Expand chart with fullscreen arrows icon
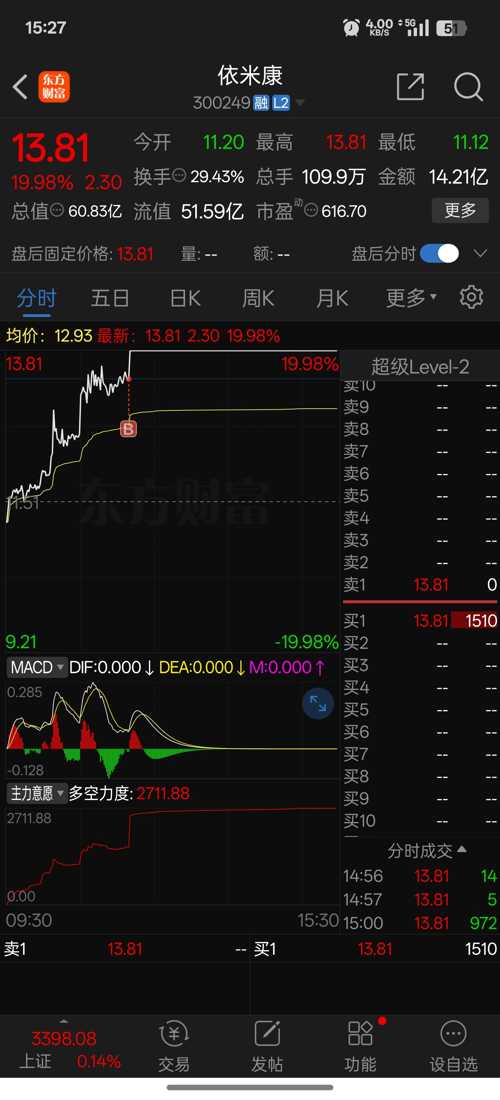The image size is (500, 1100). point(318,703)
